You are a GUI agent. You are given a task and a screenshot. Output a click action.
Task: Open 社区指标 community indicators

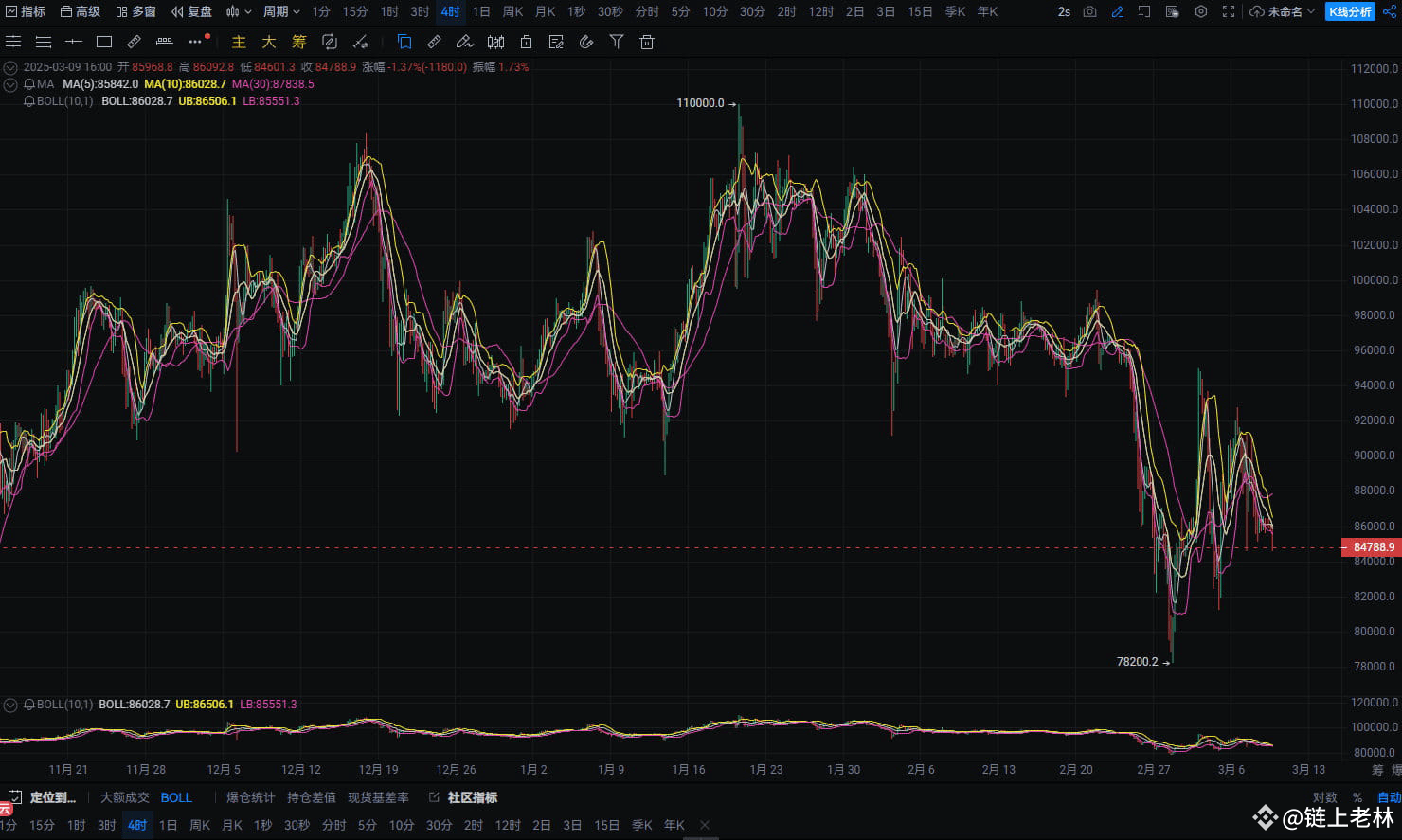pyautogui.click(x=464, y=797)
